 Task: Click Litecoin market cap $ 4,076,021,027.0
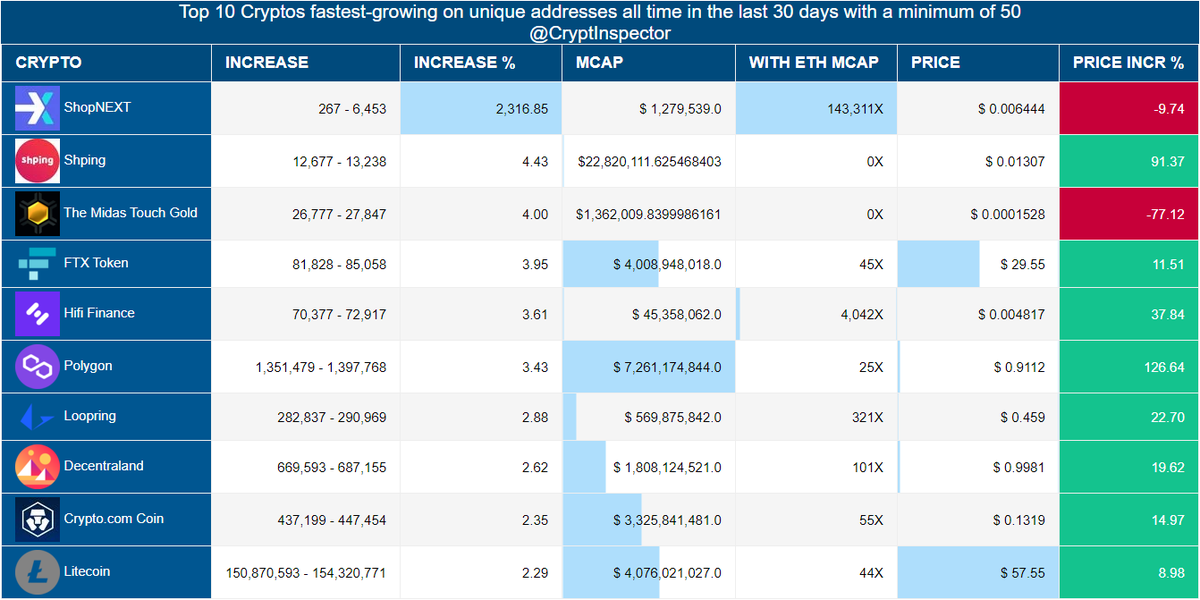click(668, 574)
